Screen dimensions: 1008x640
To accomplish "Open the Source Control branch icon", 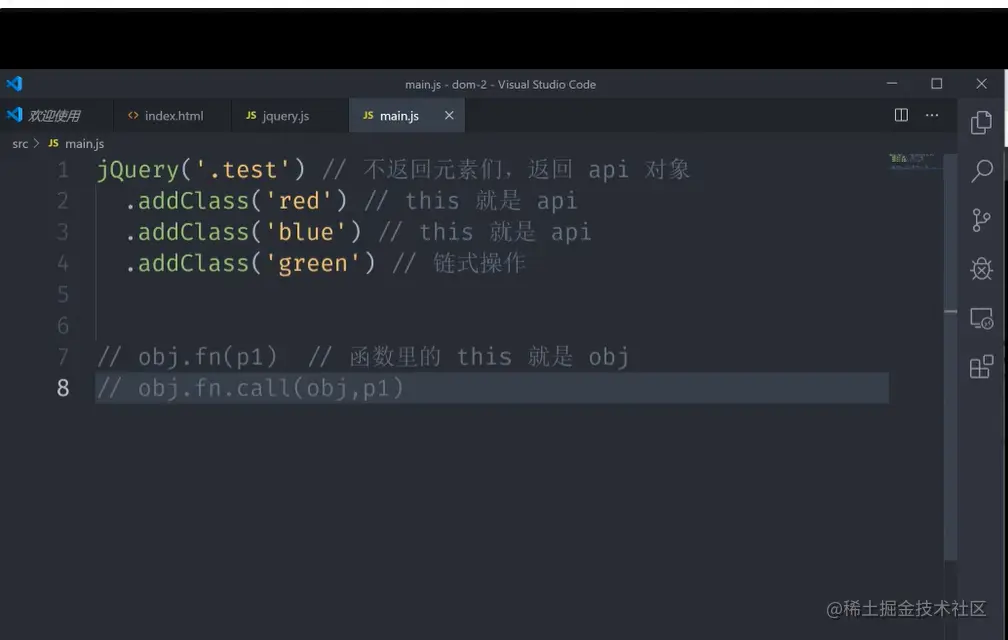I will (x=981, y=220).
